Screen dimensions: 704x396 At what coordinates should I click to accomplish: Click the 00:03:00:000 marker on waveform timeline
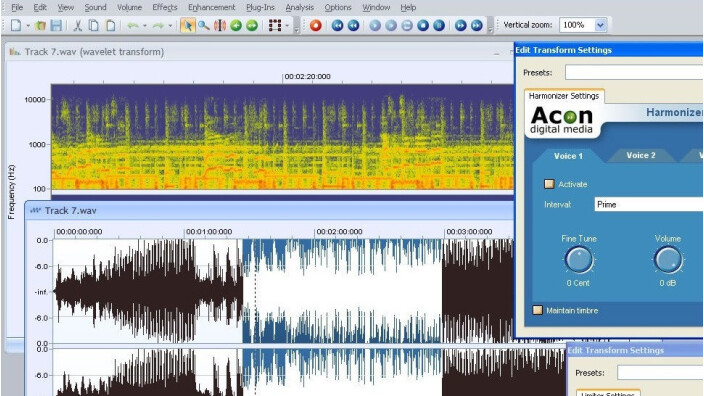pyautogui.click(x=469, y=232)
